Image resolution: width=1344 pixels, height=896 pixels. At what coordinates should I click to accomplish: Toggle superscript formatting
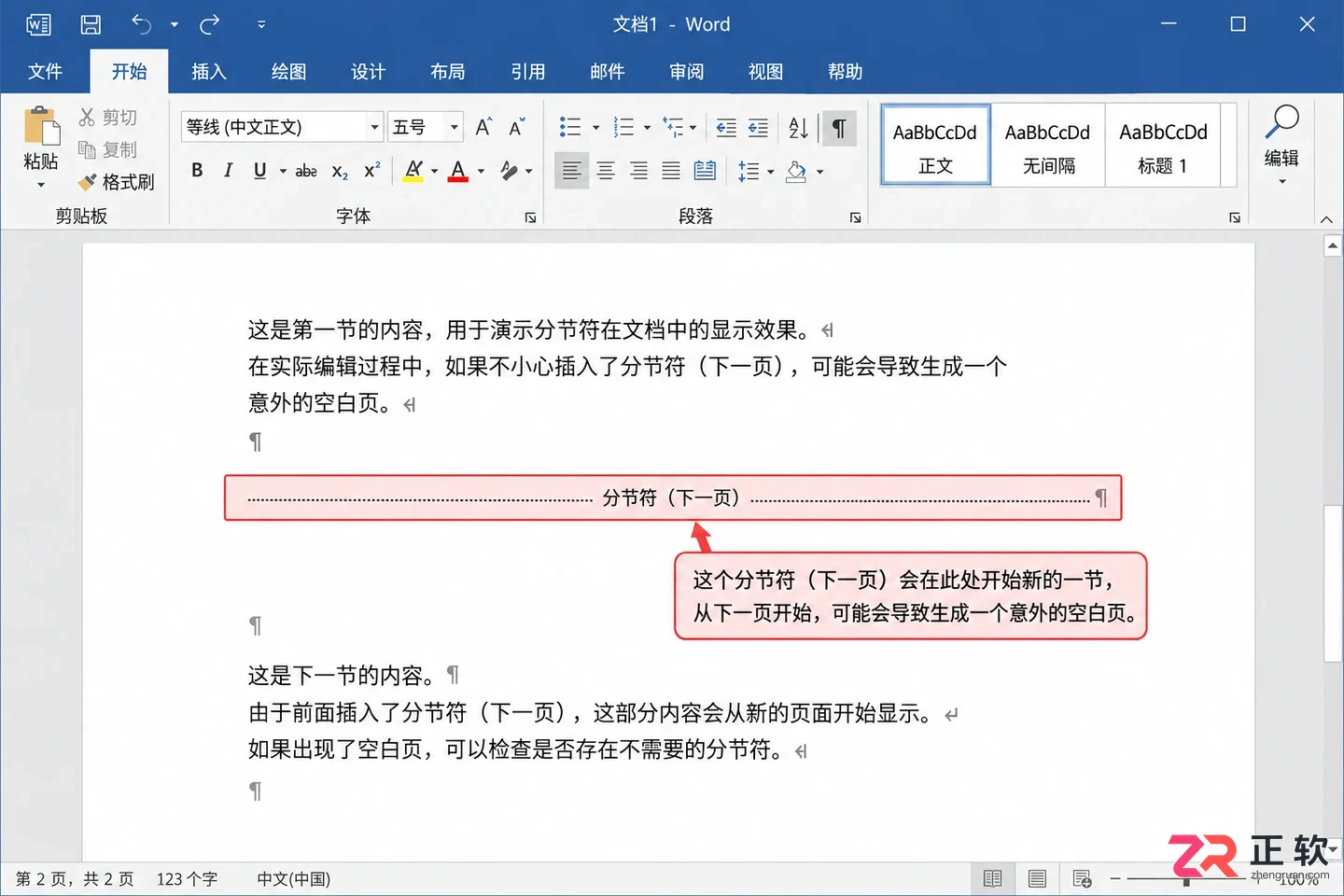(x=372, y=170)
